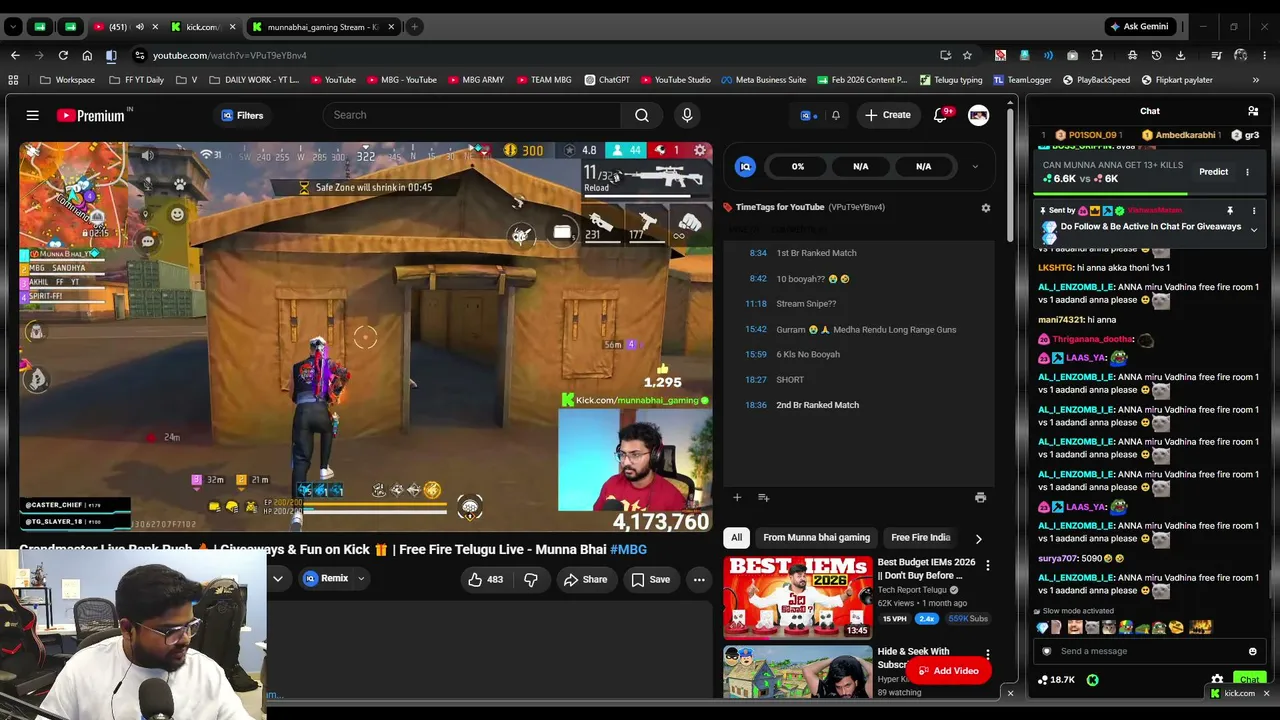
Task: Share the video
Action: [x=585, y=579]
